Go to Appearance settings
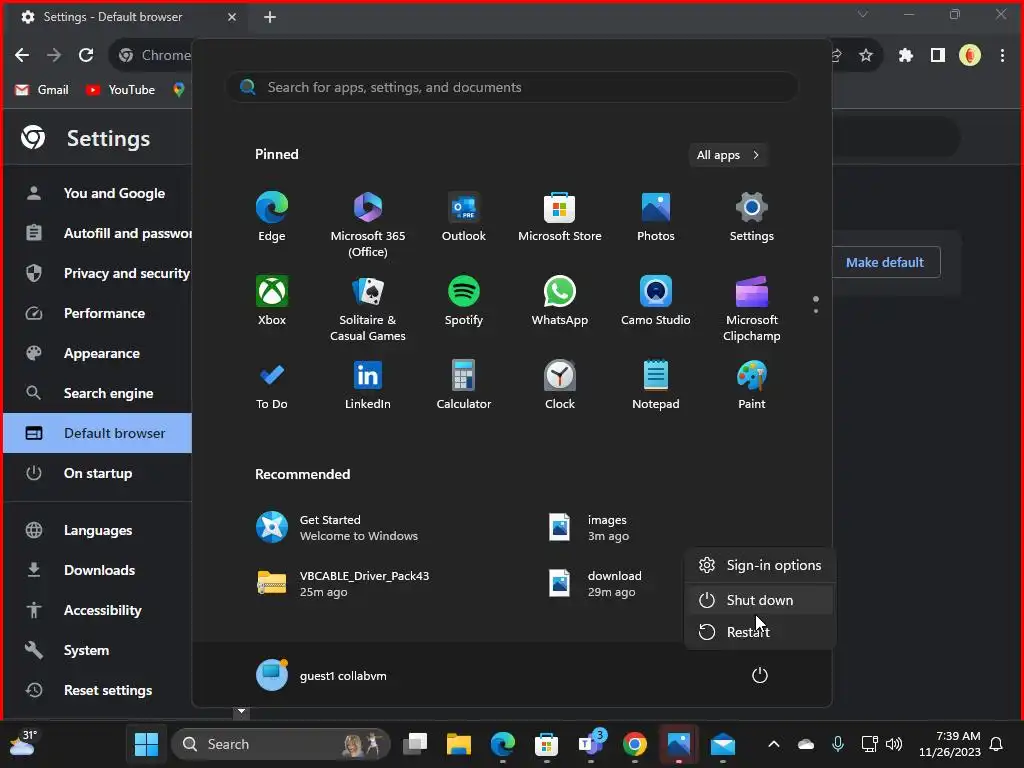 coord(98,353)
